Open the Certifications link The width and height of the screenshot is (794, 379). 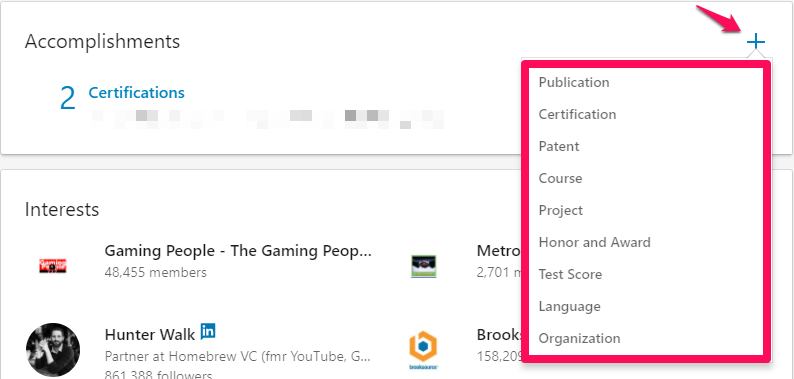(x=137, y=93)
